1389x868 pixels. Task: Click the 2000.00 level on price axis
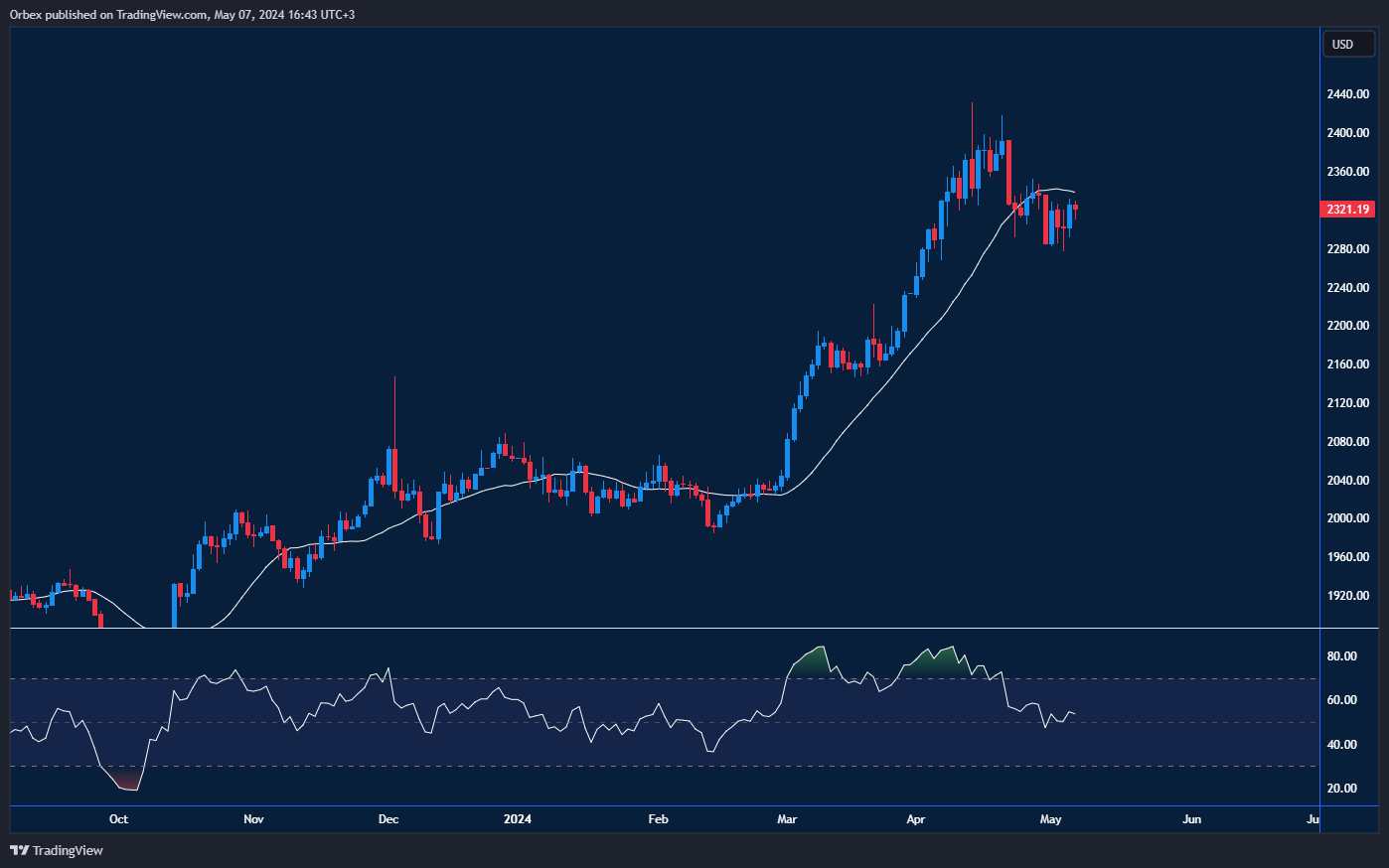[x=1347, y=518]
